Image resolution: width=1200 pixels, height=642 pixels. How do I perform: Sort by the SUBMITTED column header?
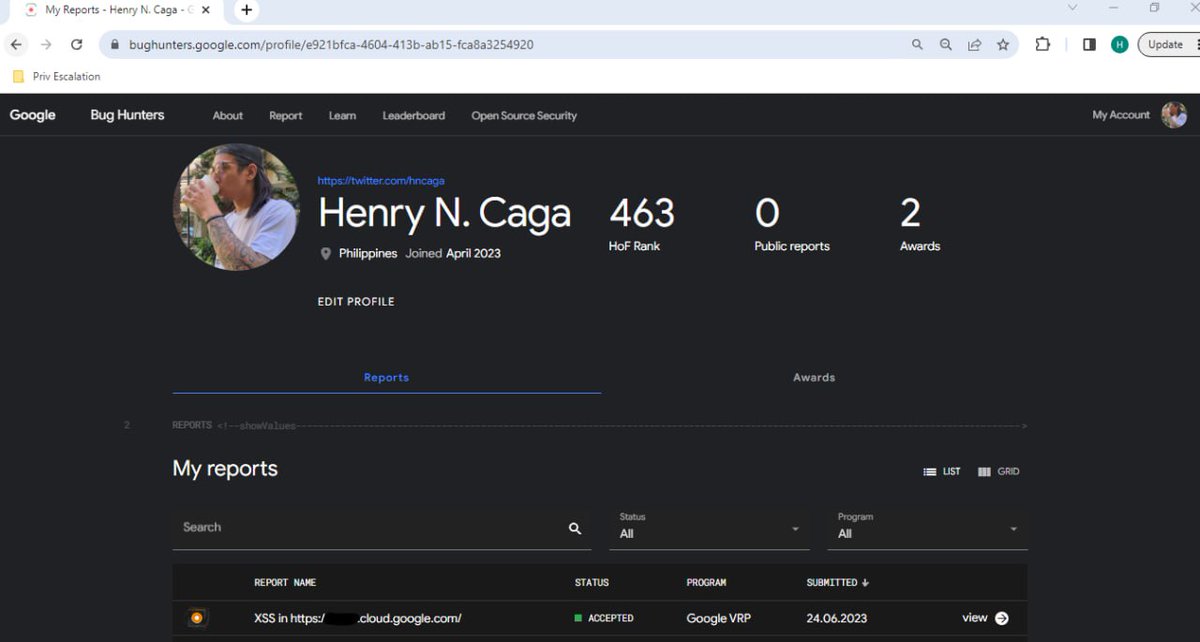(x=838, y=583)
